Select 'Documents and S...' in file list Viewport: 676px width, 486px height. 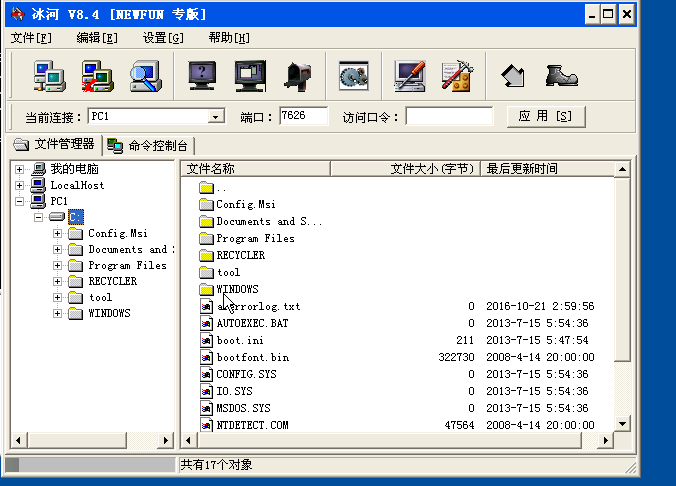click(269, 222)
